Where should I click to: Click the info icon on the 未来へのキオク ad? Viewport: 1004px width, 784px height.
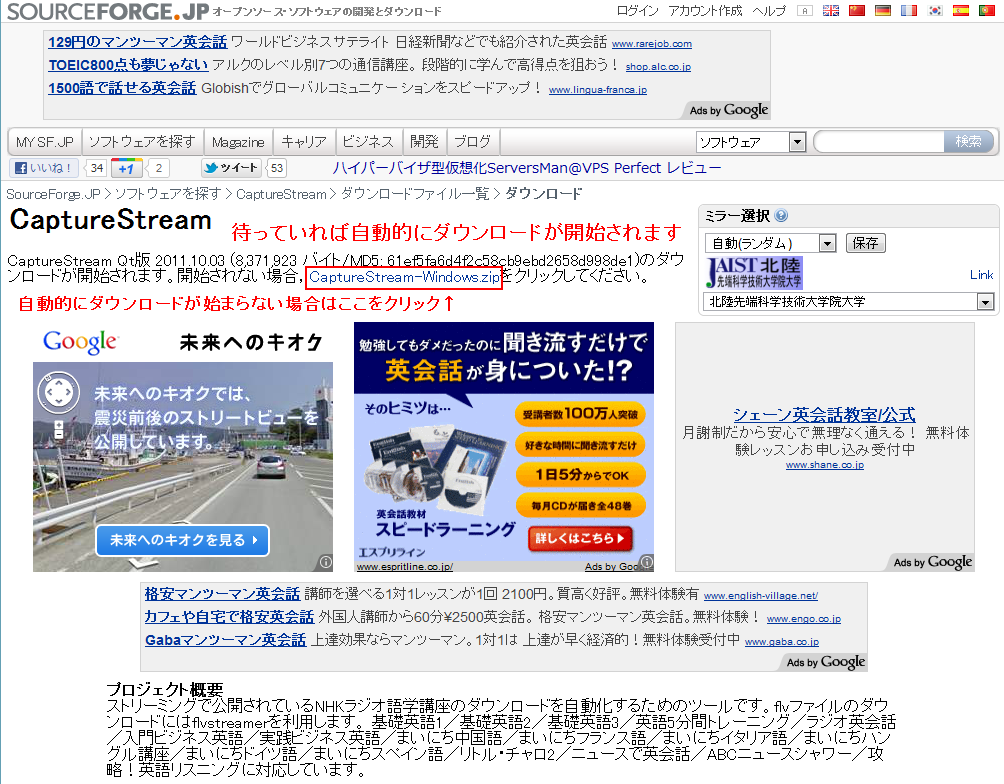coord(326,562)
